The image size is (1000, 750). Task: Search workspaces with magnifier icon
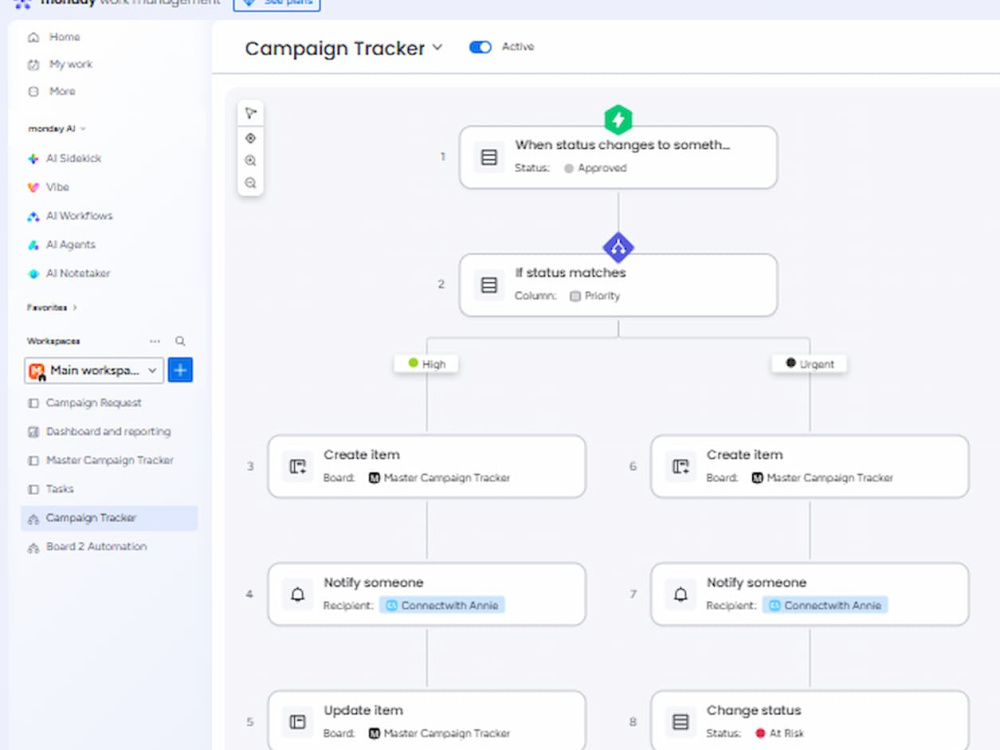pyautogui.click(x=180, y=341)
